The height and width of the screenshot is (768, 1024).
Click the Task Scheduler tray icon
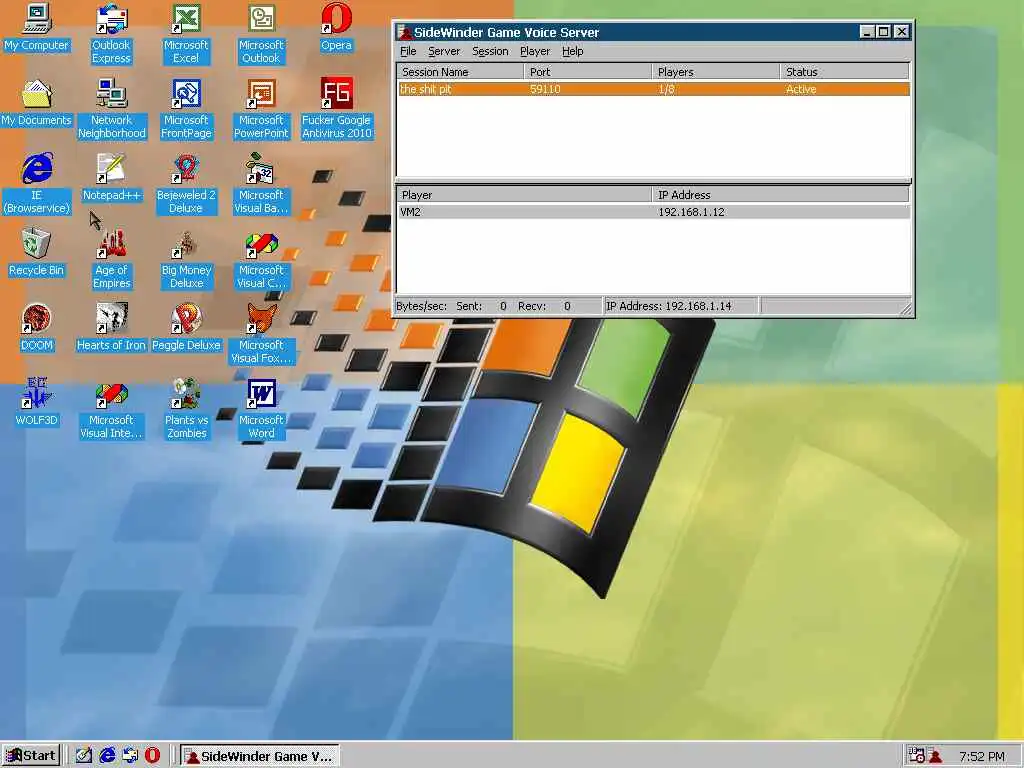point(916,756)
